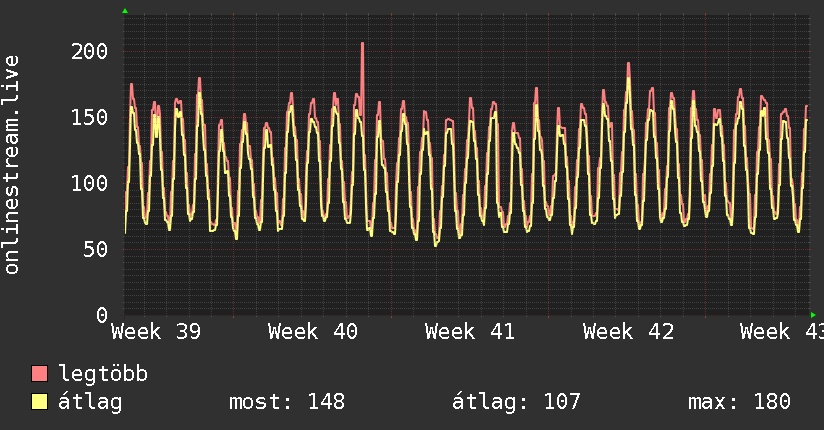The height and width of the screenshot is (430, 824).
Task: Click the red legtöbb legend color swatch
Action: point(40,374)
